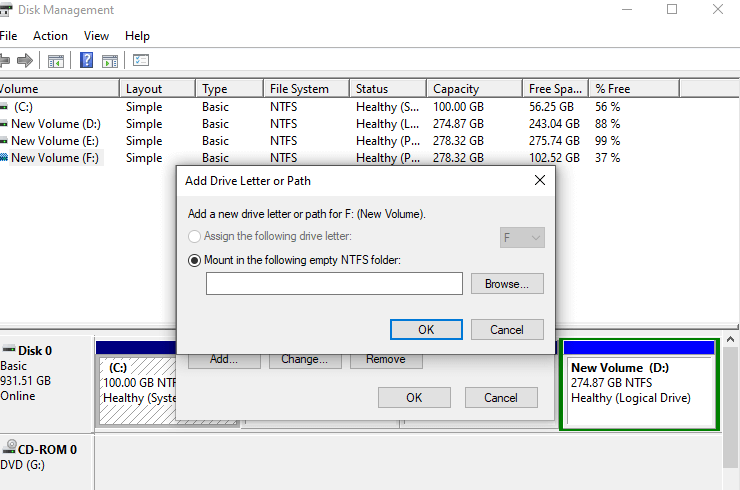Sort by the Status column header
The height and width of the screenshot is (490, 740).
coord(388,89)
